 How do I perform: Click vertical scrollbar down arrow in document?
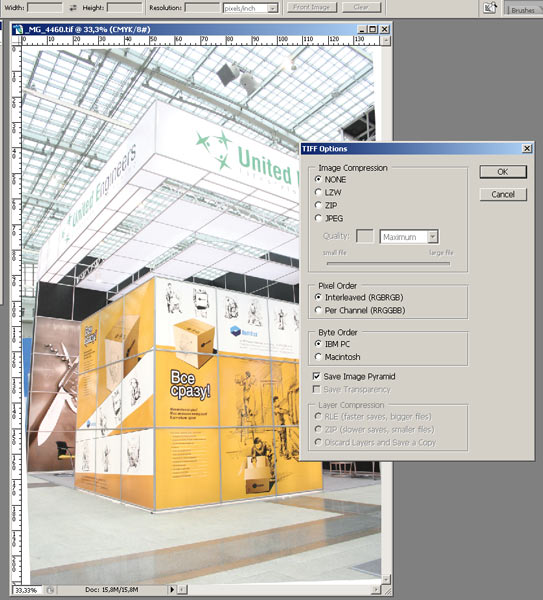pos(386,579)
